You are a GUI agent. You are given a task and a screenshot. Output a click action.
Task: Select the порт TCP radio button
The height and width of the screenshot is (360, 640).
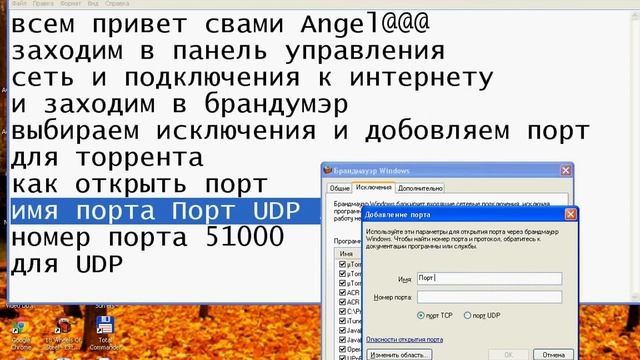click(421, 316)
